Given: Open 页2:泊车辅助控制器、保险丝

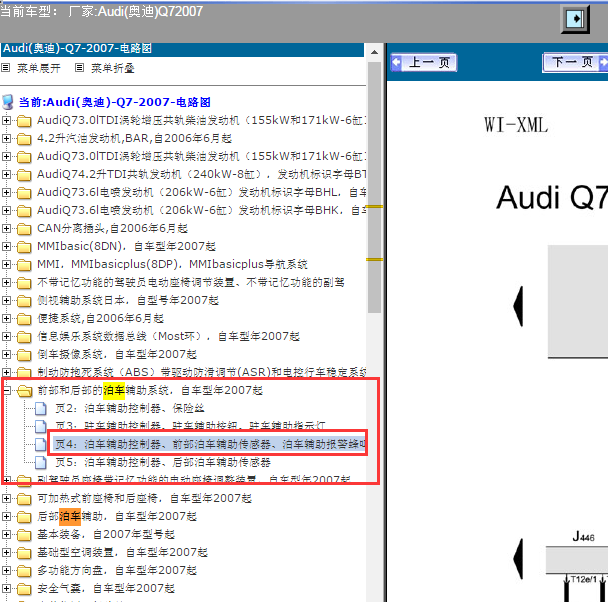Looking at the screenshot, I should 130,408.
